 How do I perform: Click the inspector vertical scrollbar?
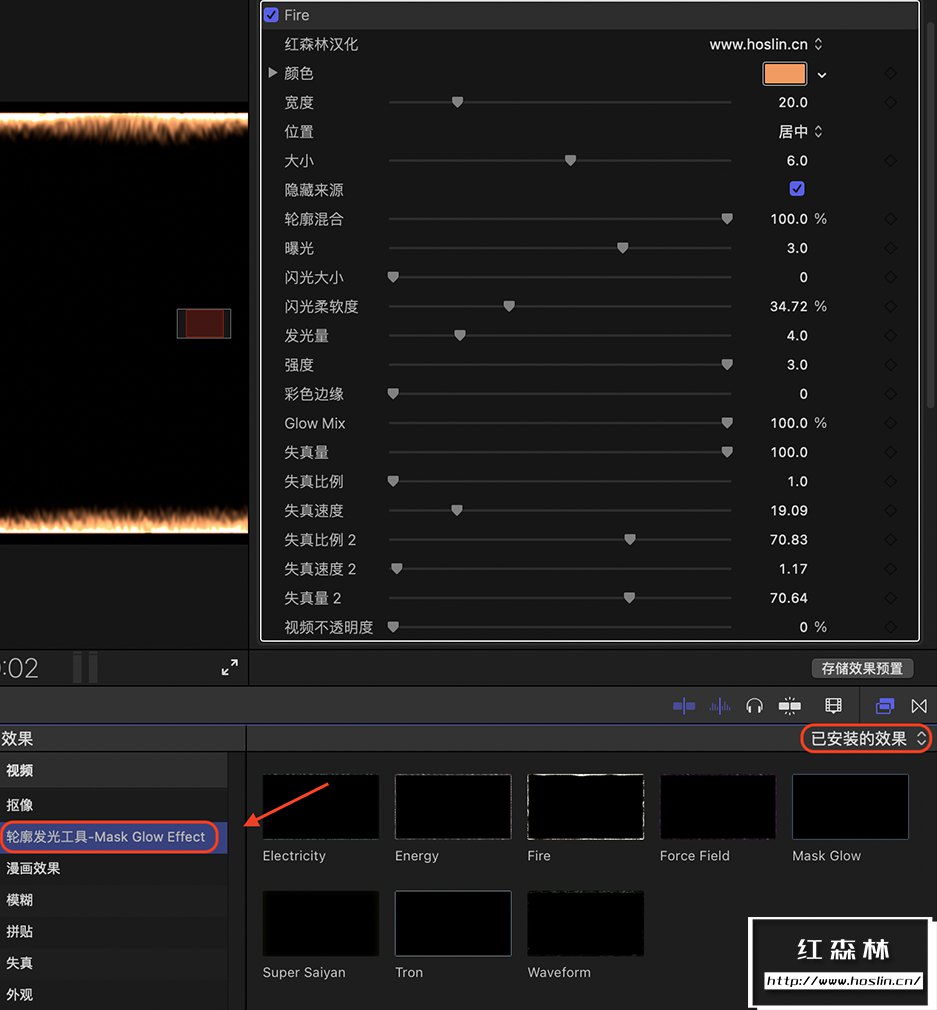point(931,214)
